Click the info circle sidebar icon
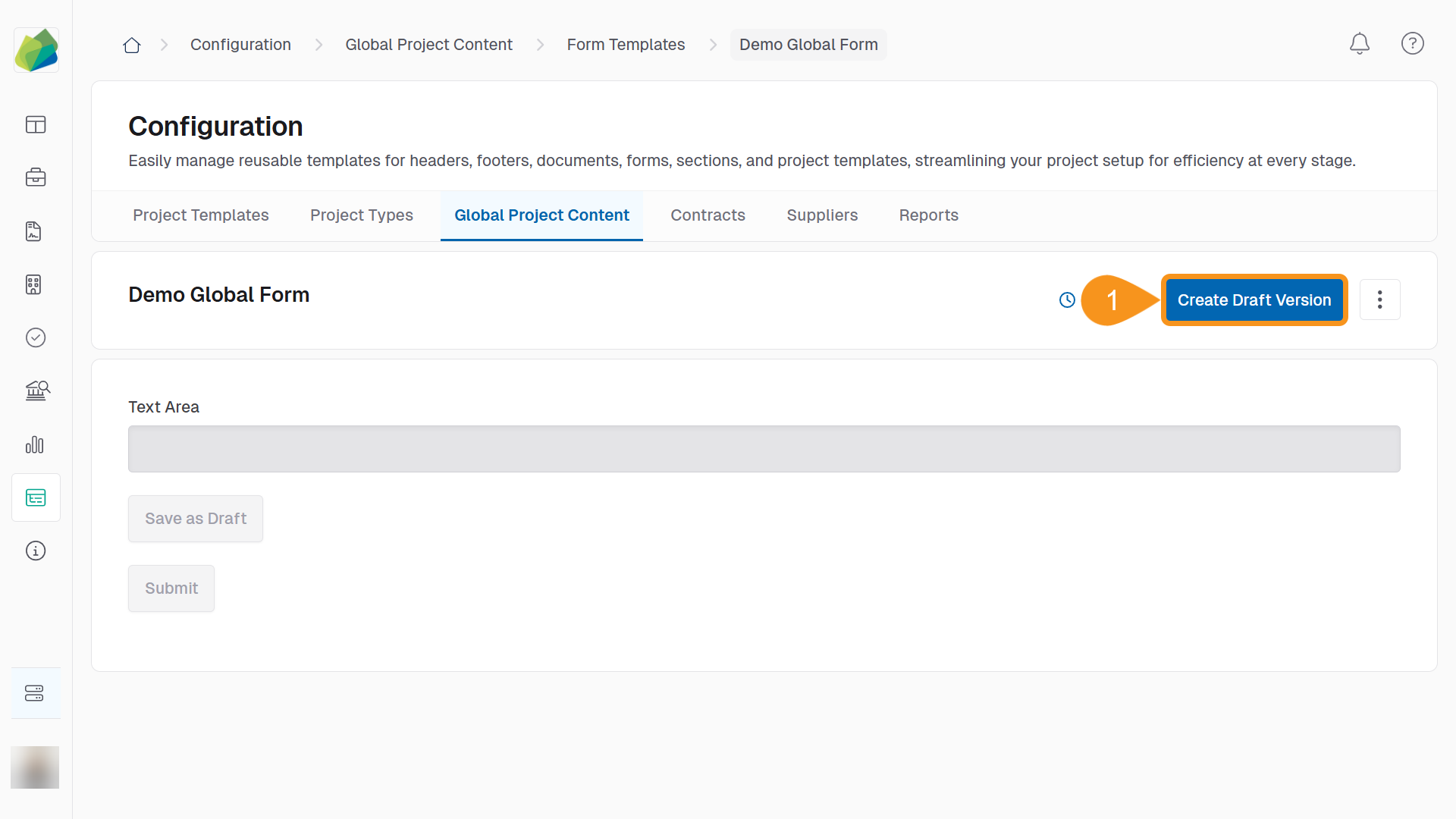Image resolution: width=1456 pixels, height=819 pixels. [36, 551]
